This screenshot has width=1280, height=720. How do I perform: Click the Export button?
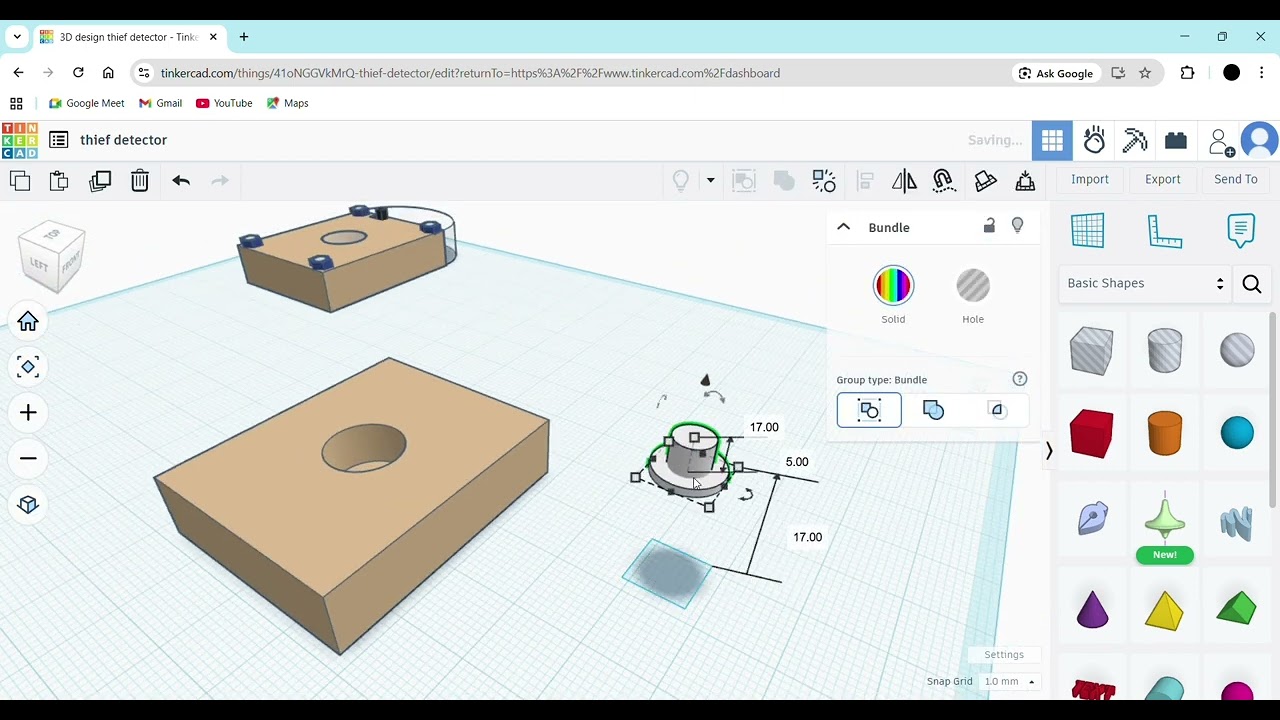1163,179
